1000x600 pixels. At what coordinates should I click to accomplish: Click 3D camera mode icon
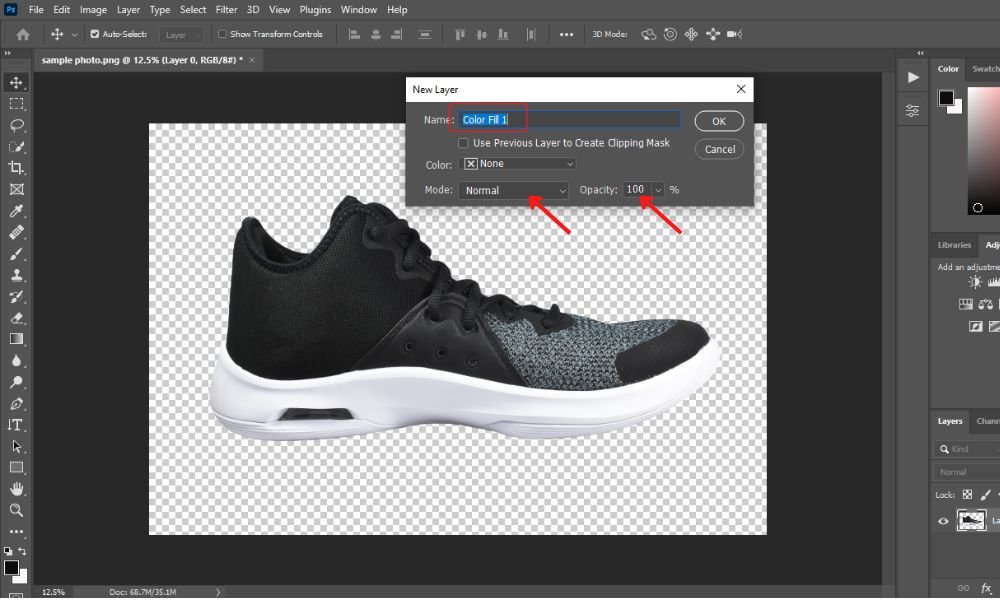pyautogui.click(x=735, y=34)
